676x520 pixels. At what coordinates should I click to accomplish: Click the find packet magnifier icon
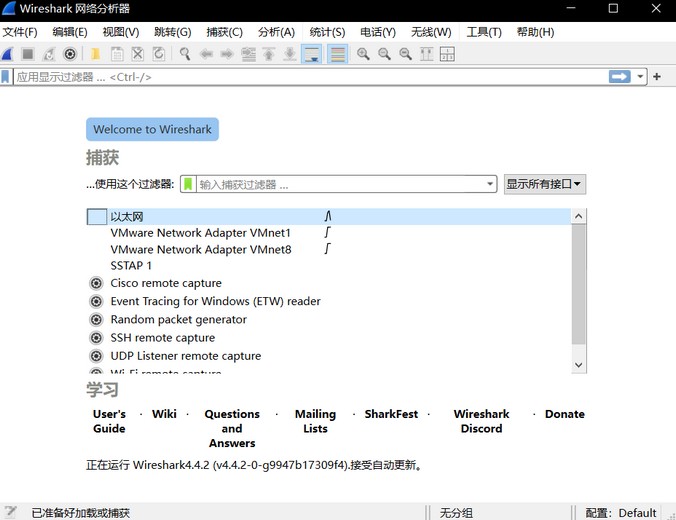(x=185, y=54)
